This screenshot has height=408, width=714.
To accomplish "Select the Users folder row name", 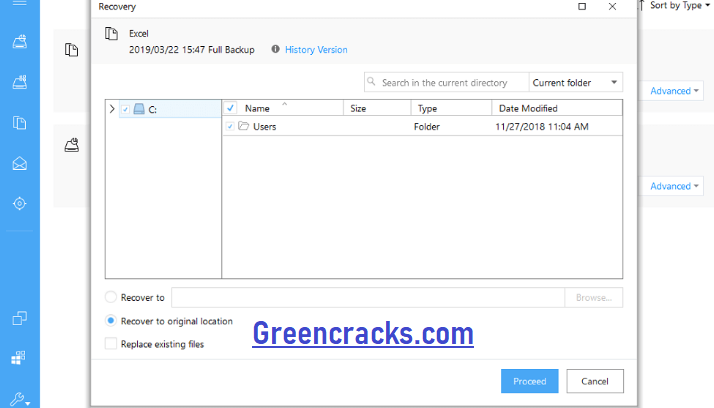I will click(265, 127).
